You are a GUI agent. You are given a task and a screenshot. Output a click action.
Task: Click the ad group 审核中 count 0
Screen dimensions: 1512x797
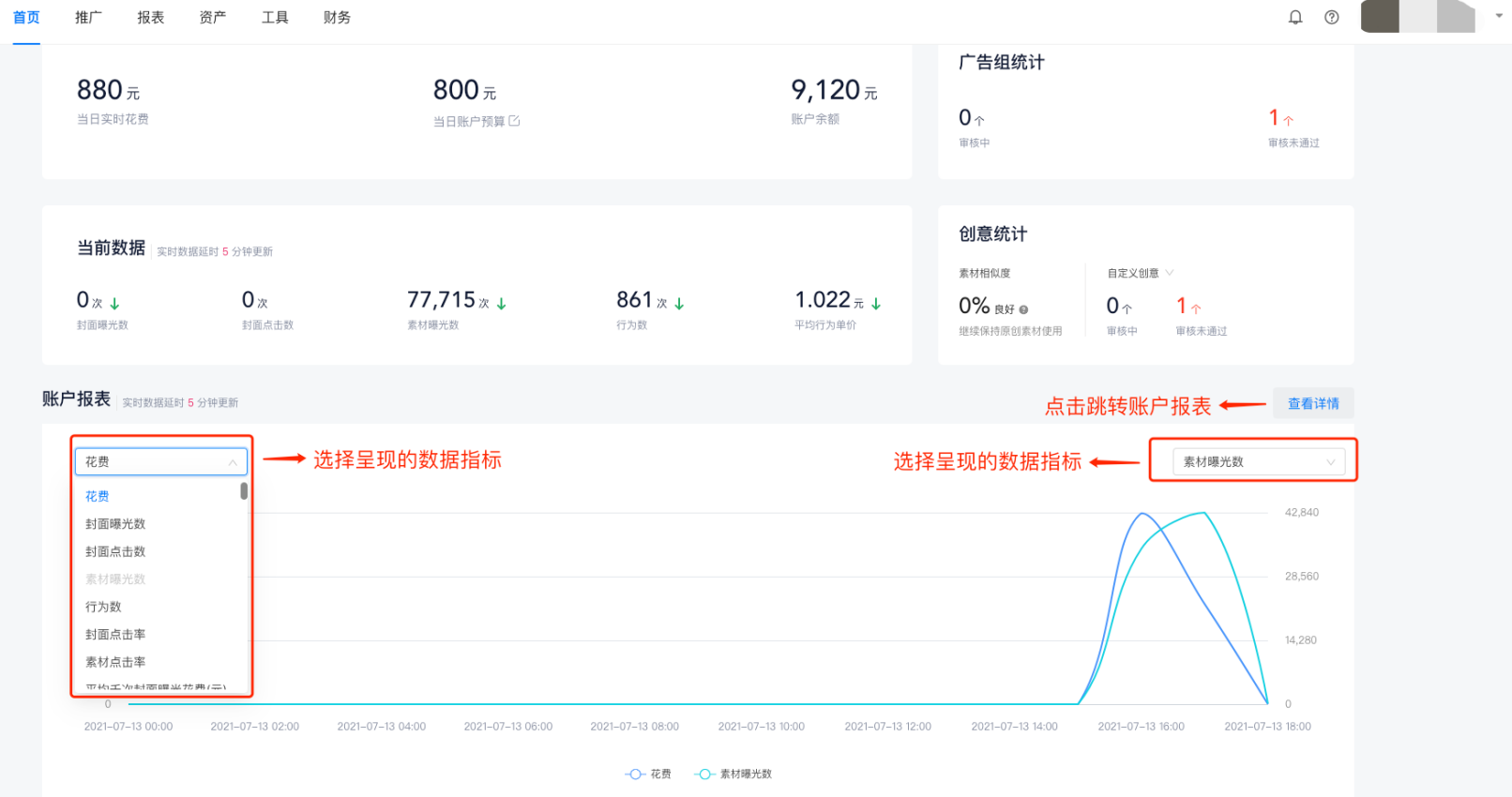pos(965,117)
